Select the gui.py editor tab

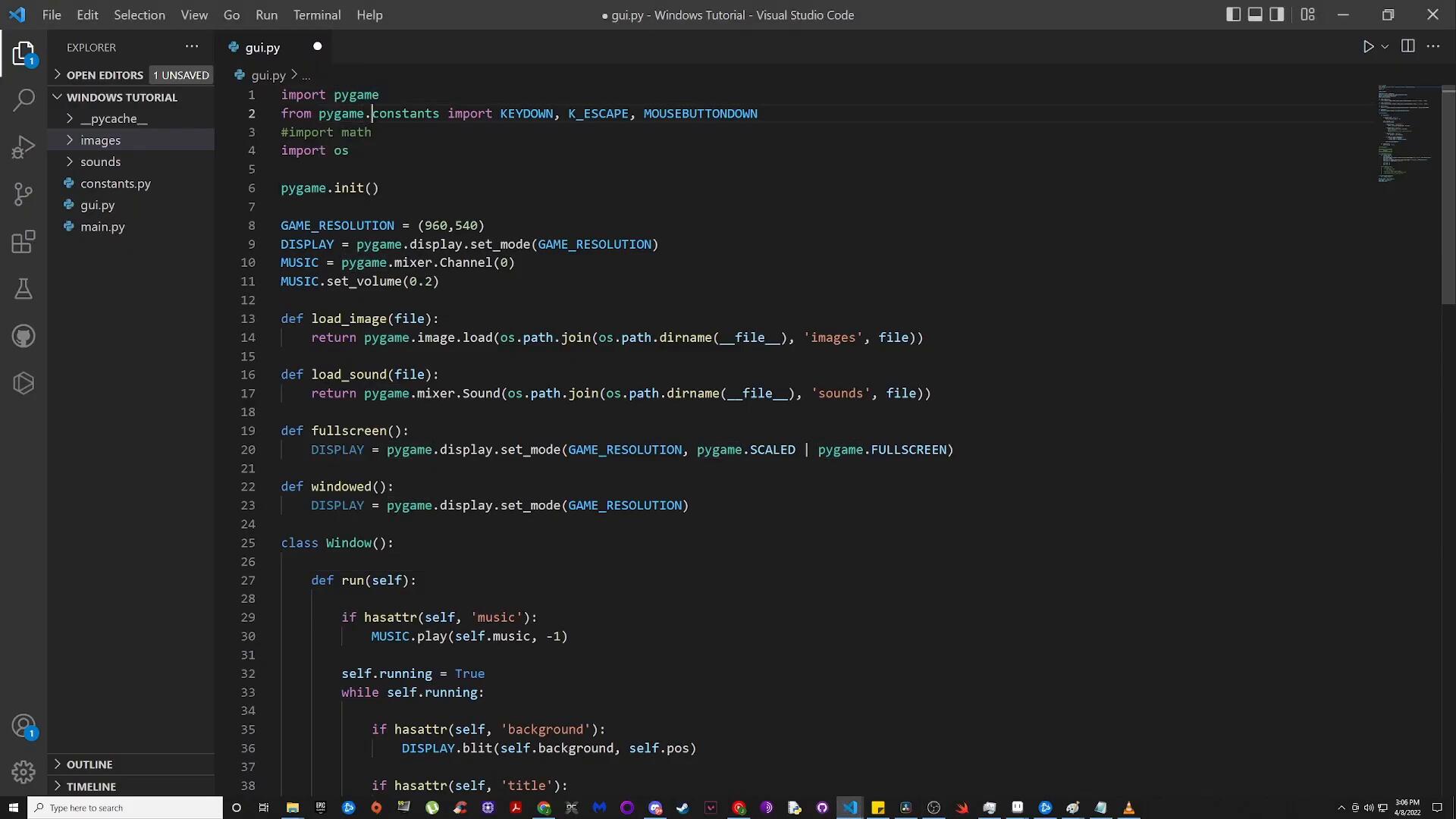(262, 47)
